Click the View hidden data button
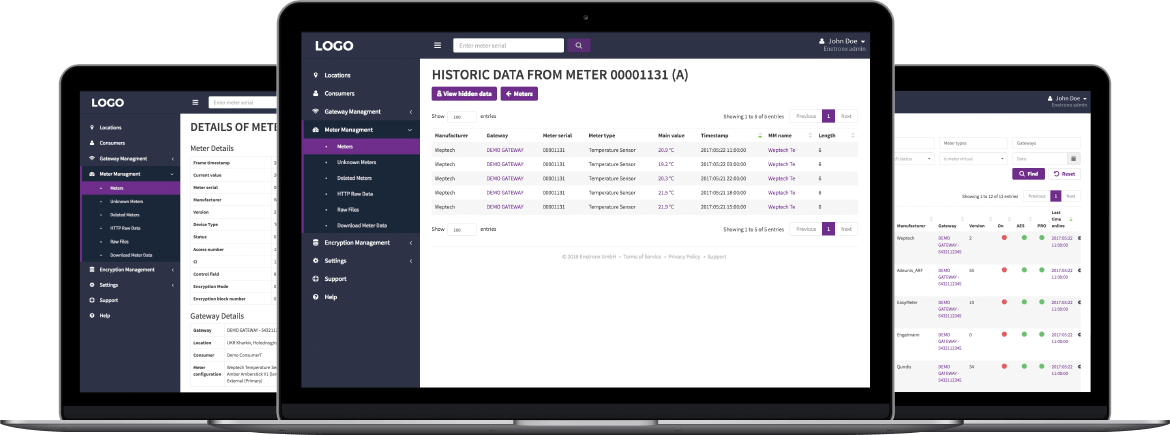 [464, 94]
